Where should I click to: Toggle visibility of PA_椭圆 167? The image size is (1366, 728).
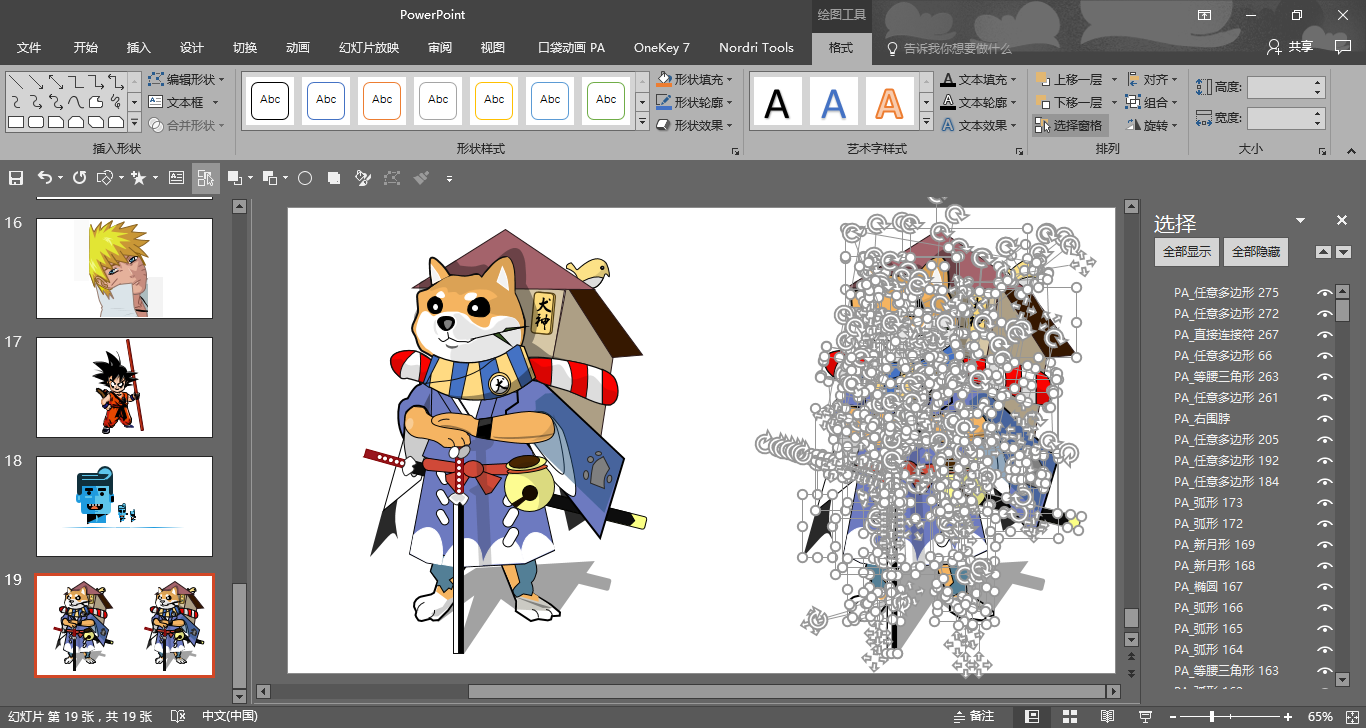(1325, 587)
